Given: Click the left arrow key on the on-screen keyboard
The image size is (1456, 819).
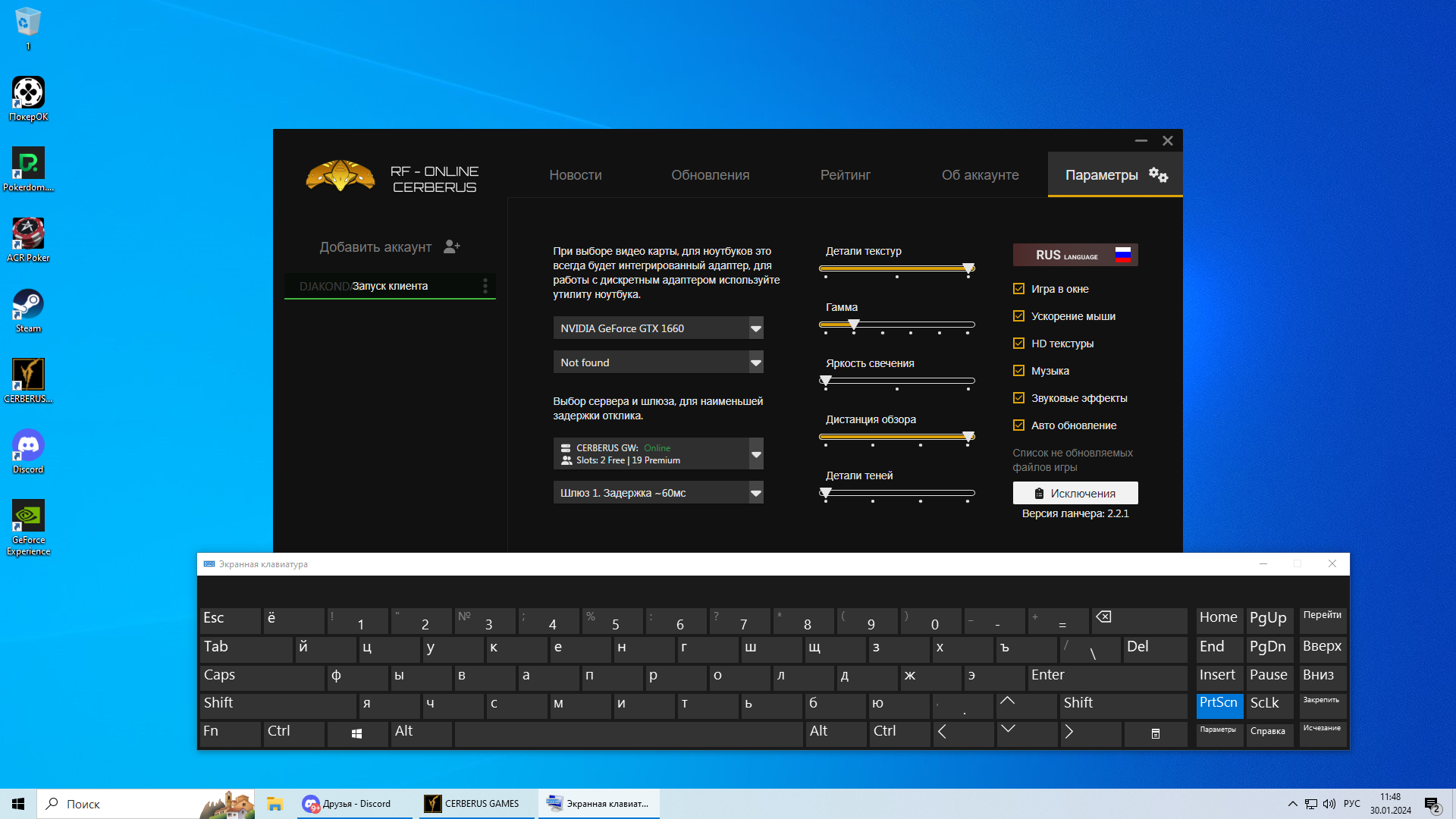Looking at the screenshot, I should [x=963, y=733].
